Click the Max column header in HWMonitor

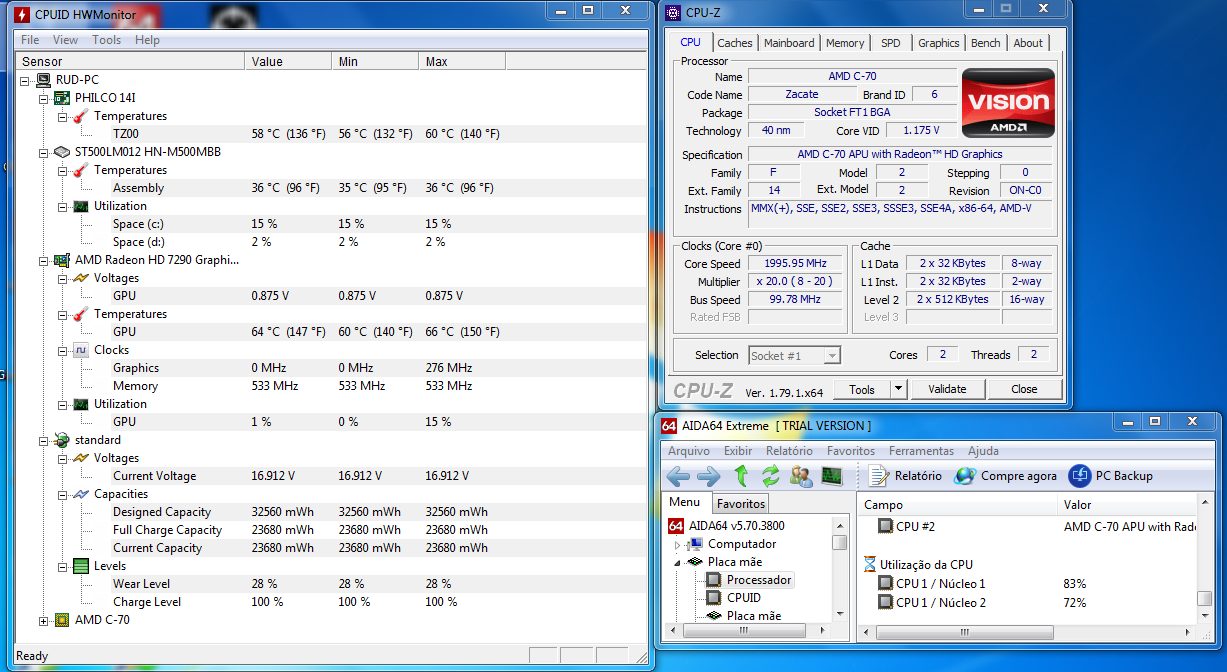coord(462,62)
